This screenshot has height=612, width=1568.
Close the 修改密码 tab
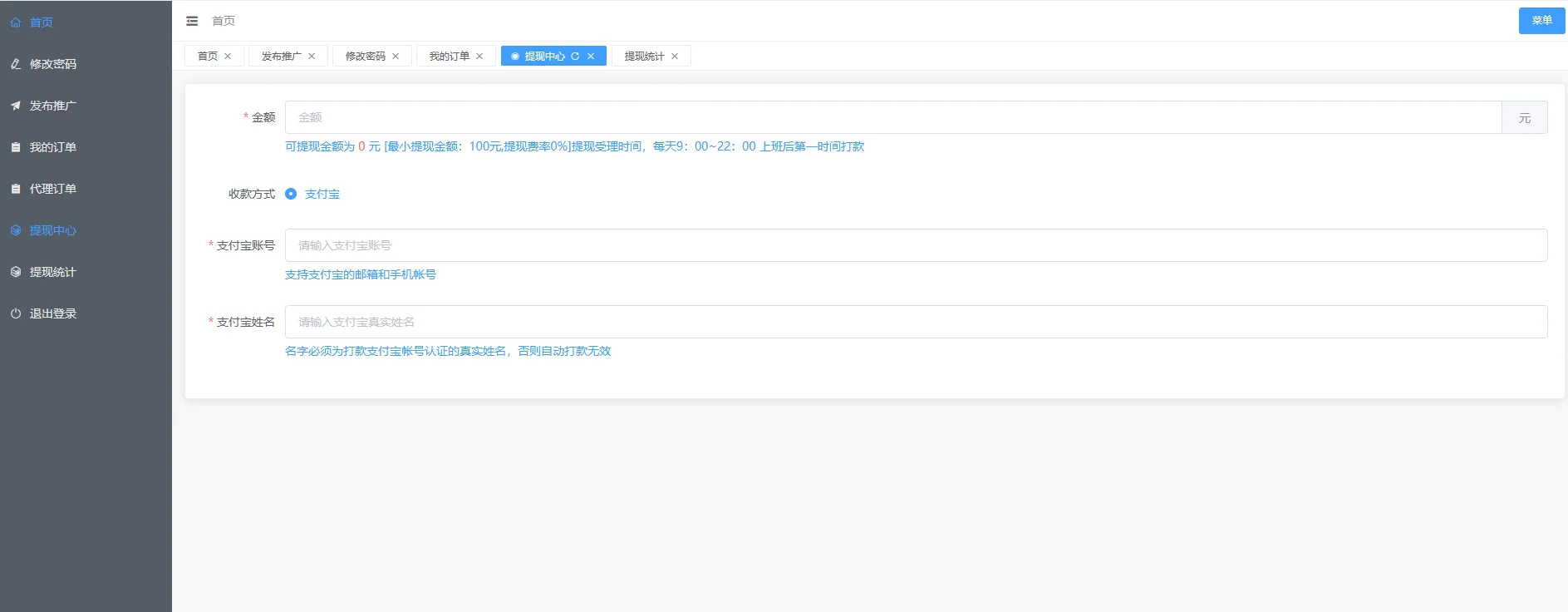click(396, 57)
